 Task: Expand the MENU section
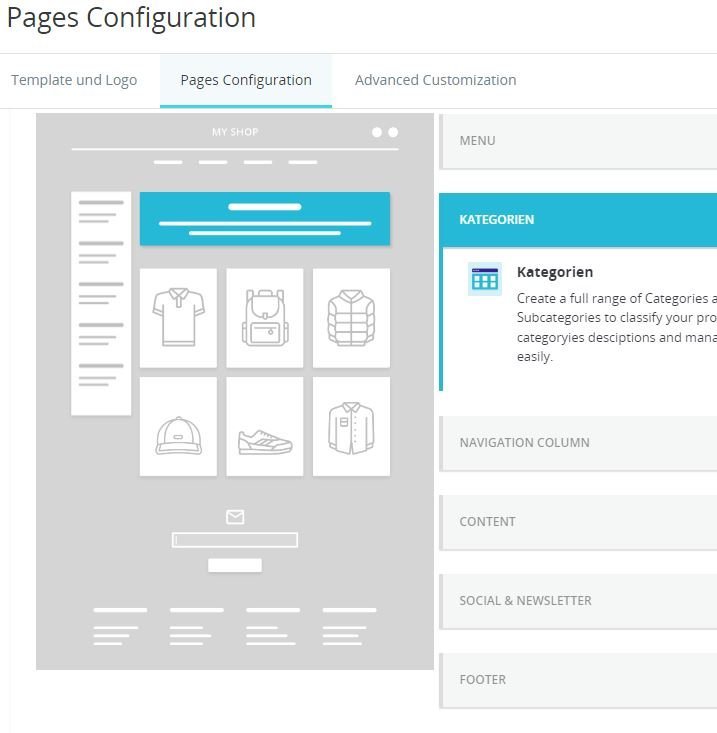coord(578,141)
